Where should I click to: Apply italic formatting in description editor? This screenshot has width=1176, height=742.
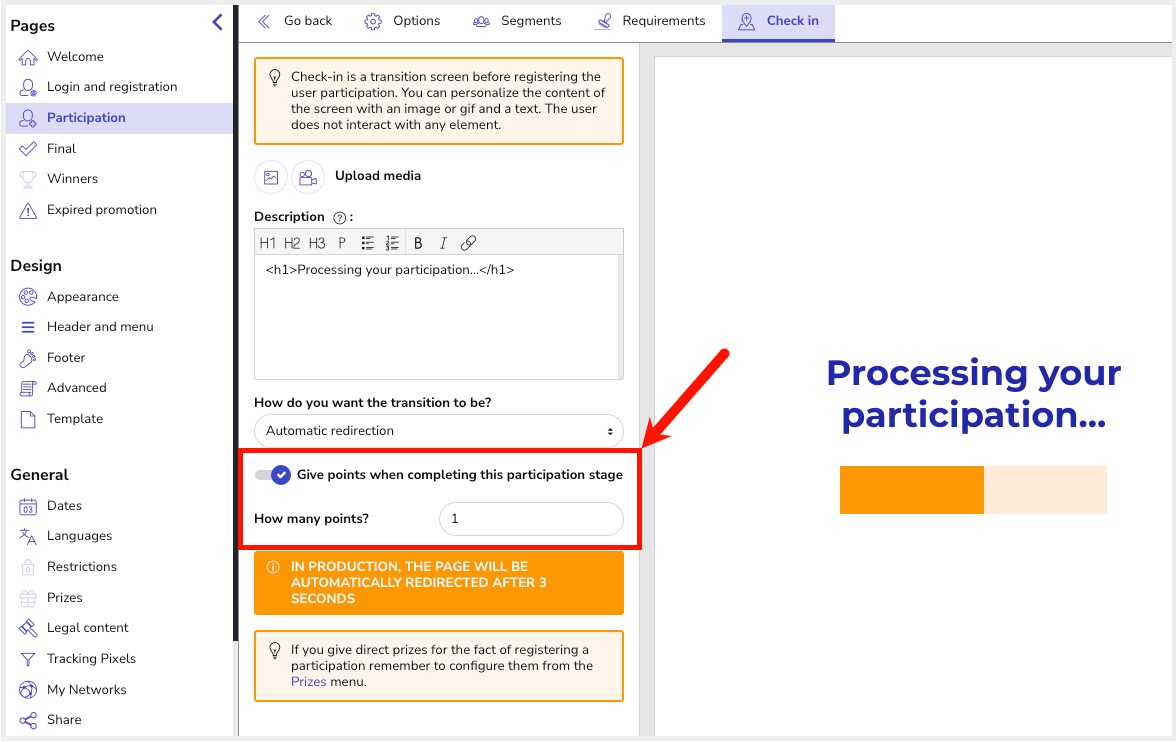443,243
